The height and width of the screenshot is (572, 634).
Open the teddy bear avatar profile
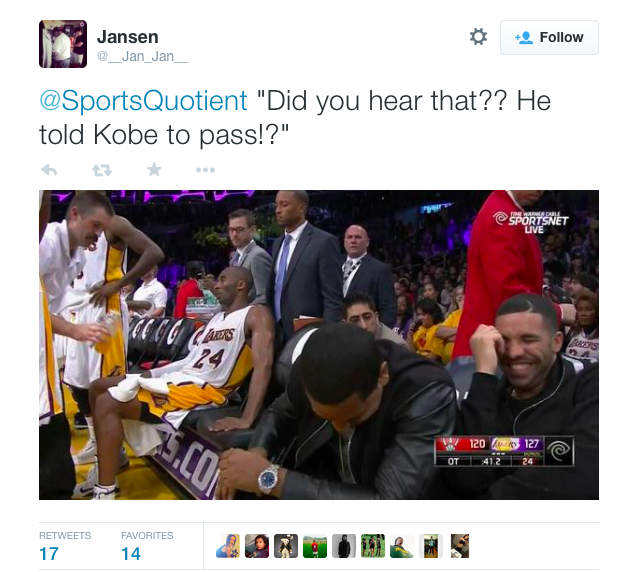coord(286,546)
